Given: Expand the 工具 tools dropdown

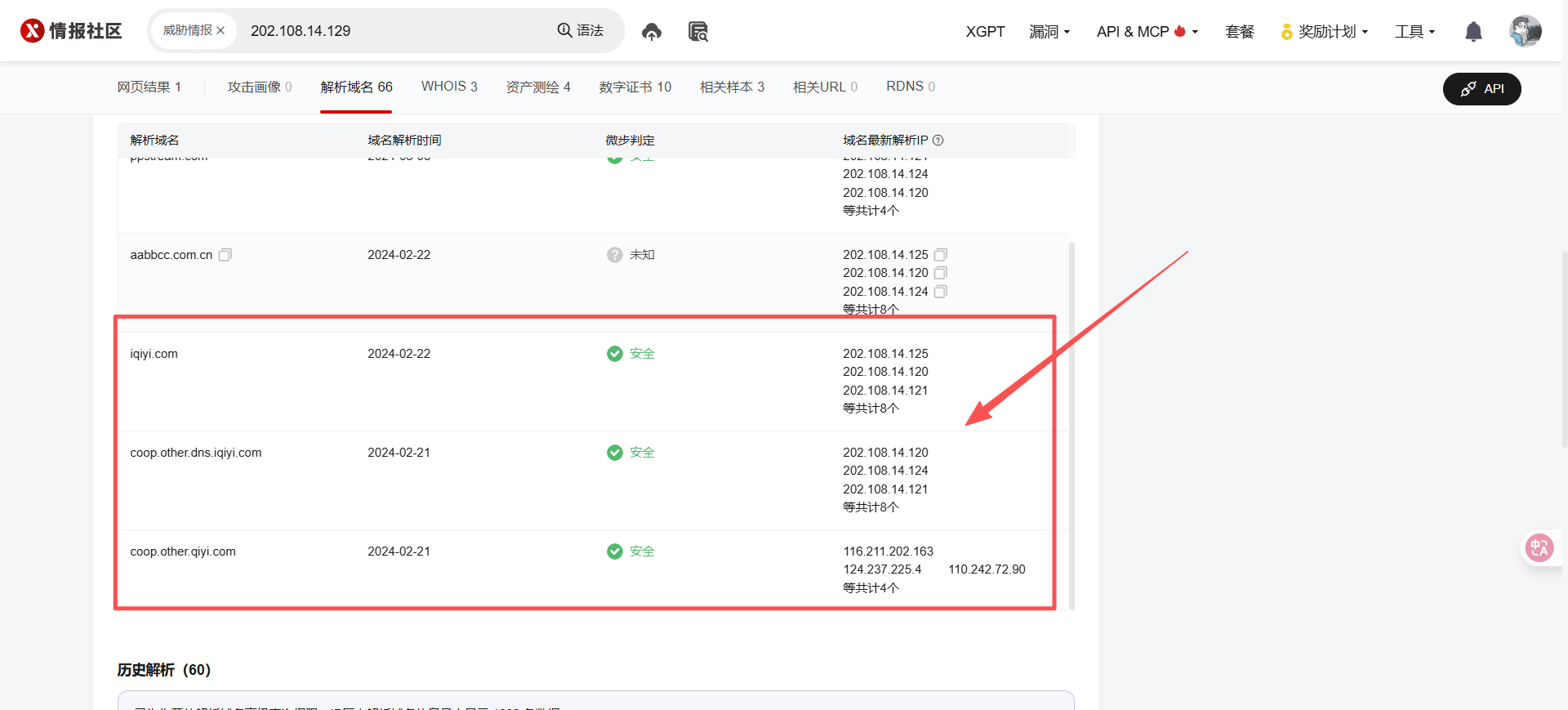Looking at the screenshot, I should [x=1414, y=31].
